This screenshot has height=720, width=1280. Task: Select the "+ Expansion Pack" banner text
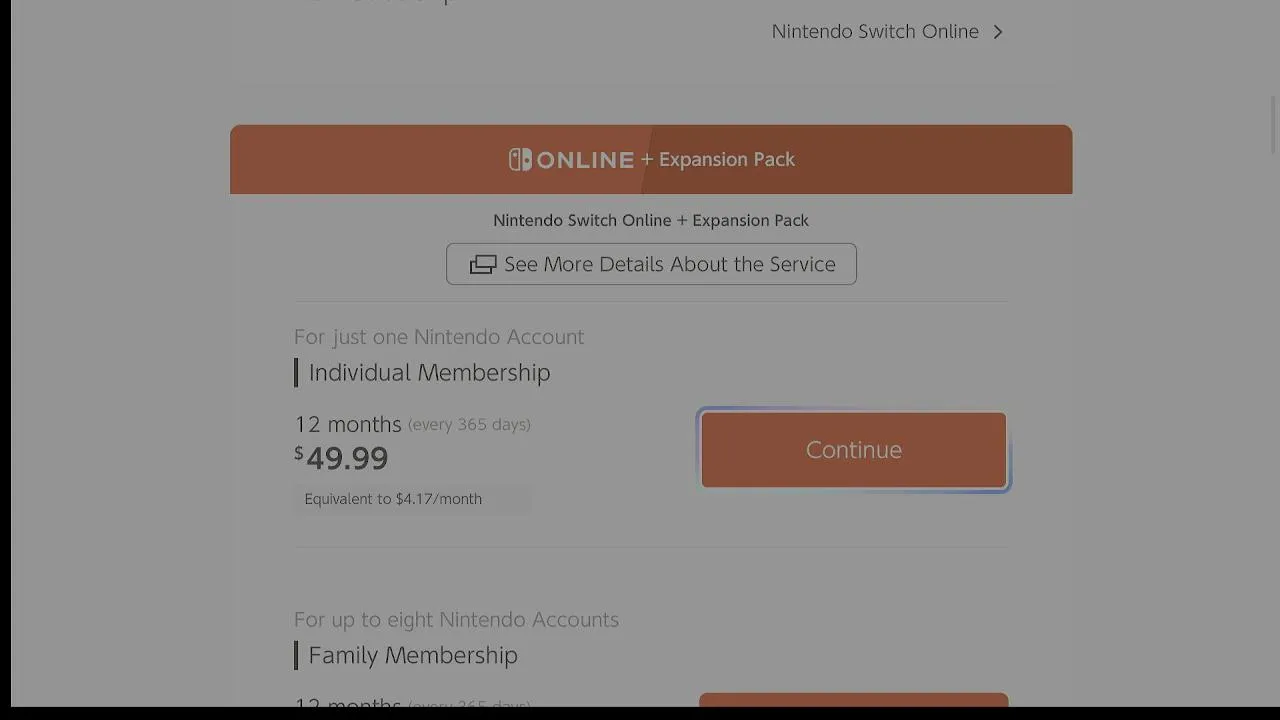tap(718, 160)
